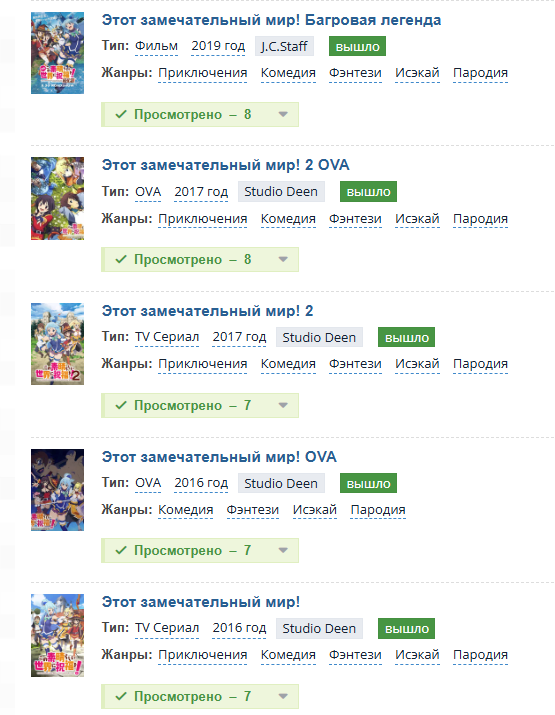555x715 pixels.
Task: Filter by Фильм type link
Action: tap(156, 47)
